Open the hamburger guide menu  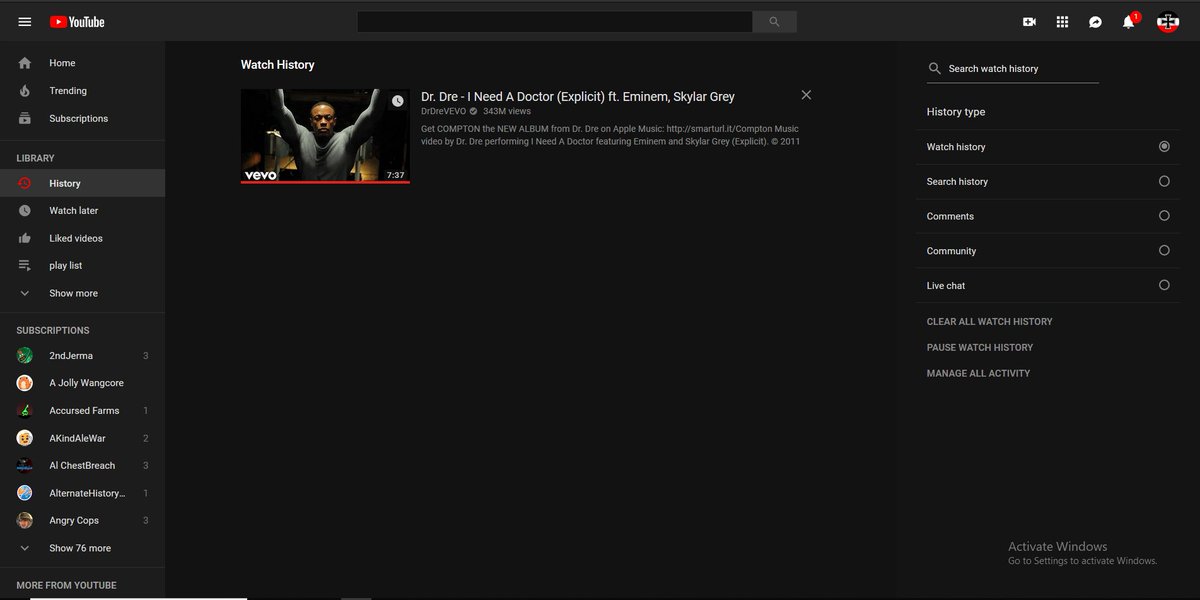pyautogui.click(x=25, y=22)
